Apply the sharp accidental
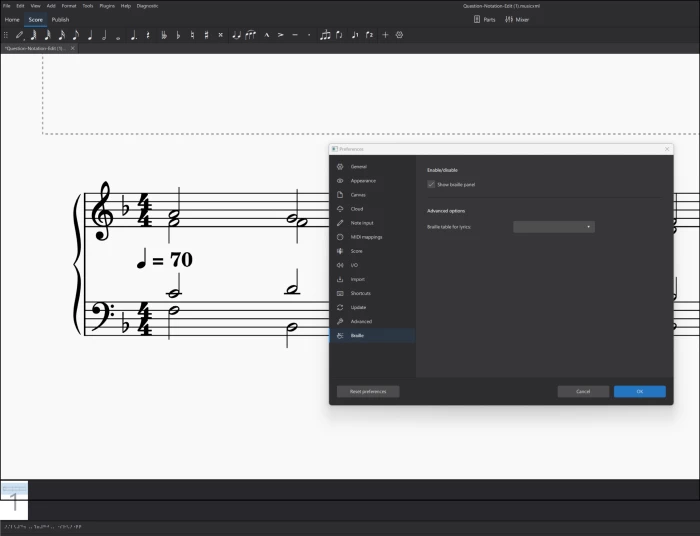Viewport: 700px width, 536px height. [x=206, y=35]
